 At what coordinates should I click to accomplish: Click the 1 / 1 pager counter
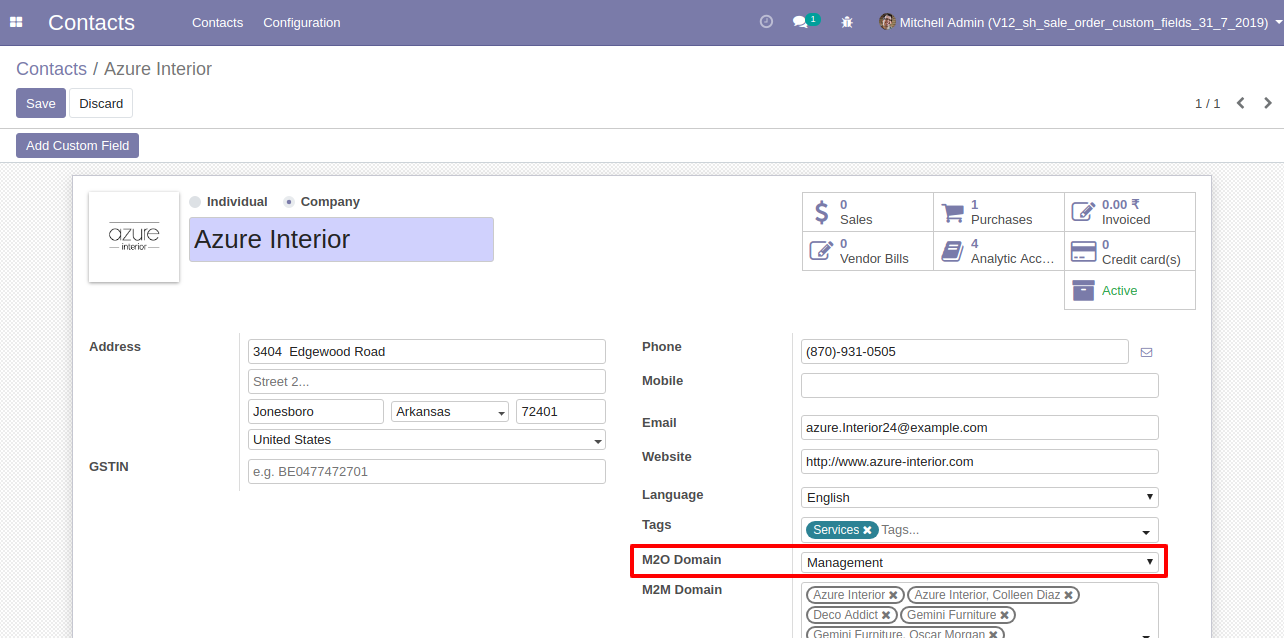pyautogui.click(x=1208, y=104)
